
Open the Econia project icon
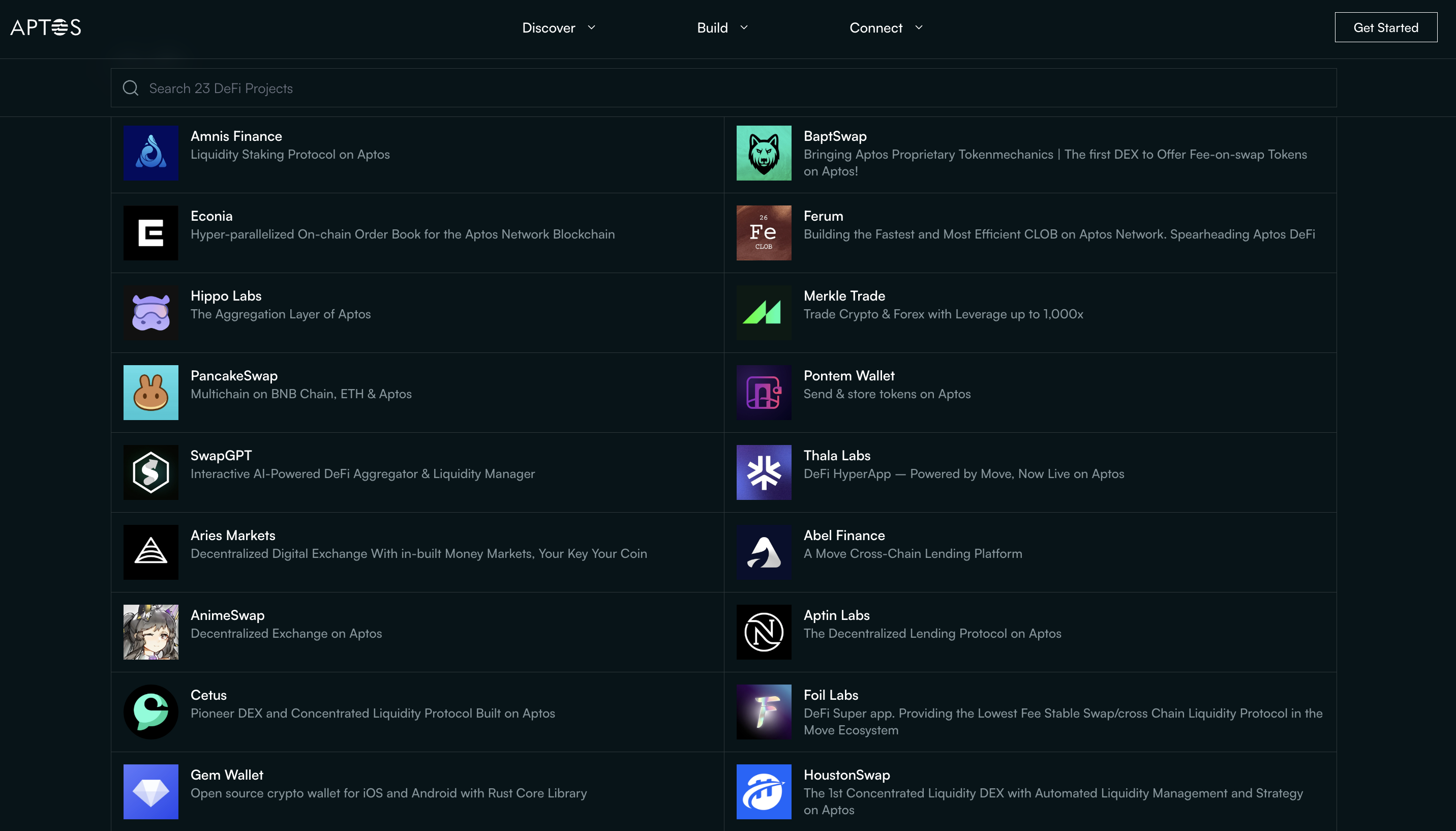150,233
